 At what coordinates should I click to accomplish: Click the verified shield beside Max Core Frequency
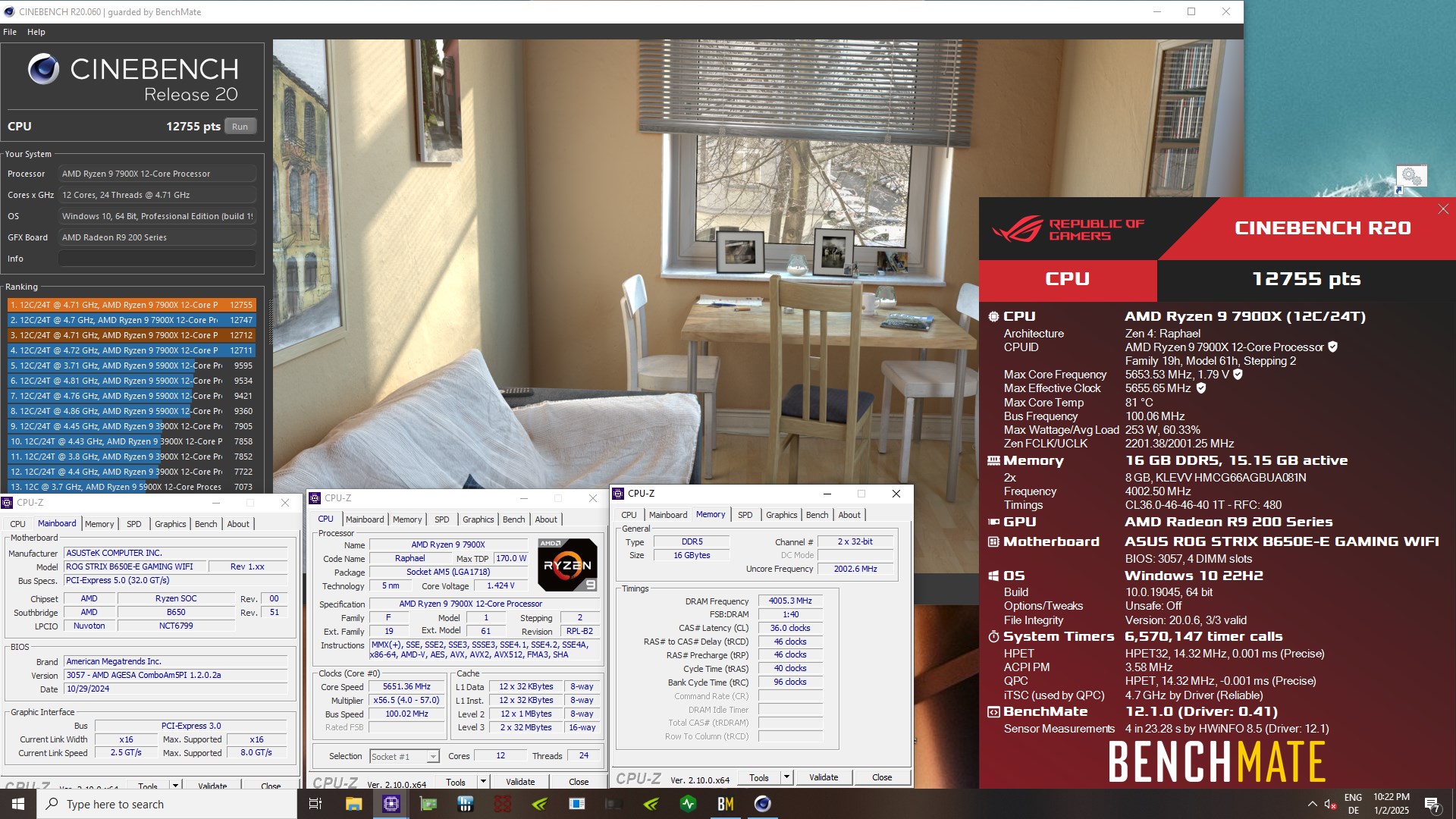point(1238,375)
